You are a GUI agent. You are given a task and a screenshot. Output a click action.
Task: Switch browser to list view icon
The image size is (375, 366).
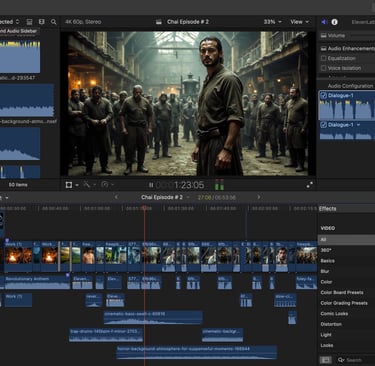[29, 22]
